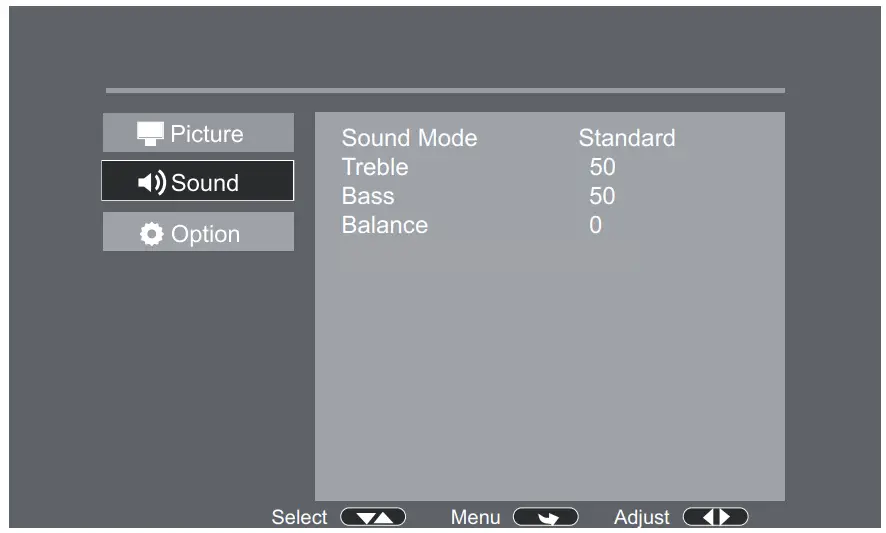Viewport: 886px width, 533px height.
Task: Select the Sound tab label
Action: pos(205,183)
